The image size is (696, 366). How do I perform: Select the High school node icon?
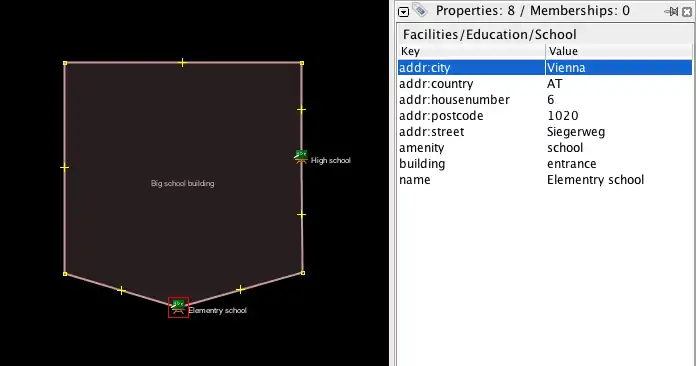[x=301, y=157]
